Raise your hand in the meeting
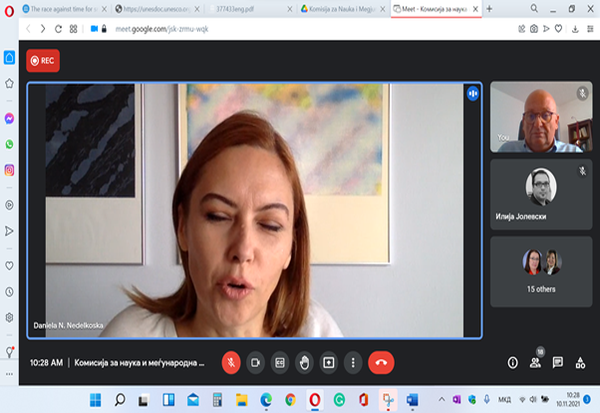 coord(304,362)
